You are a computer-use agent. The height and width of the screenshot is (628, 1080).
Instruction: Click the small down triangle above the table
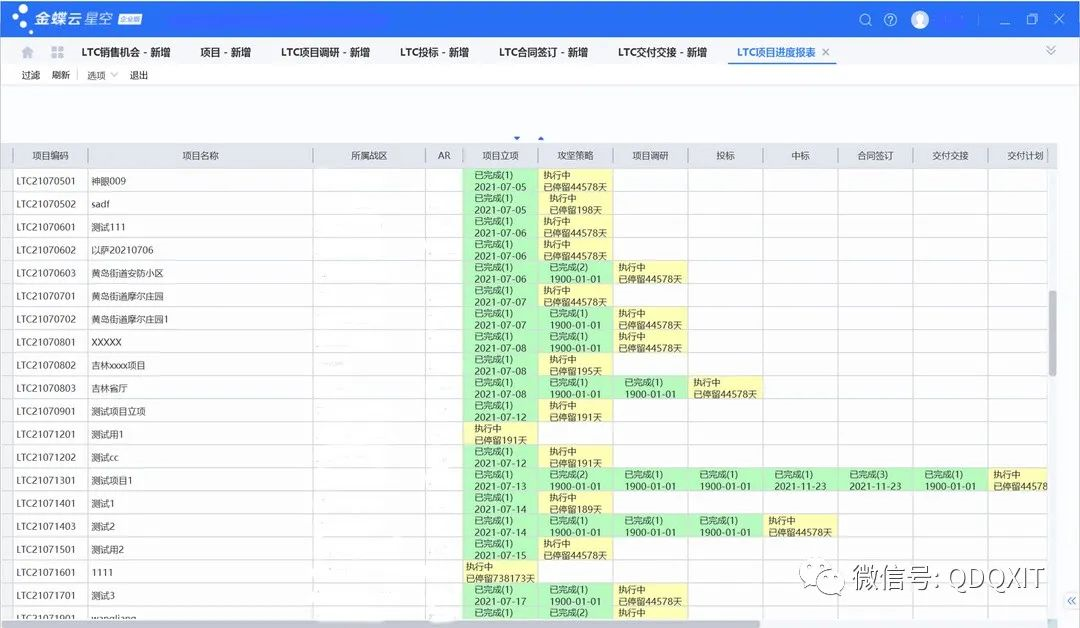point(517,138)
